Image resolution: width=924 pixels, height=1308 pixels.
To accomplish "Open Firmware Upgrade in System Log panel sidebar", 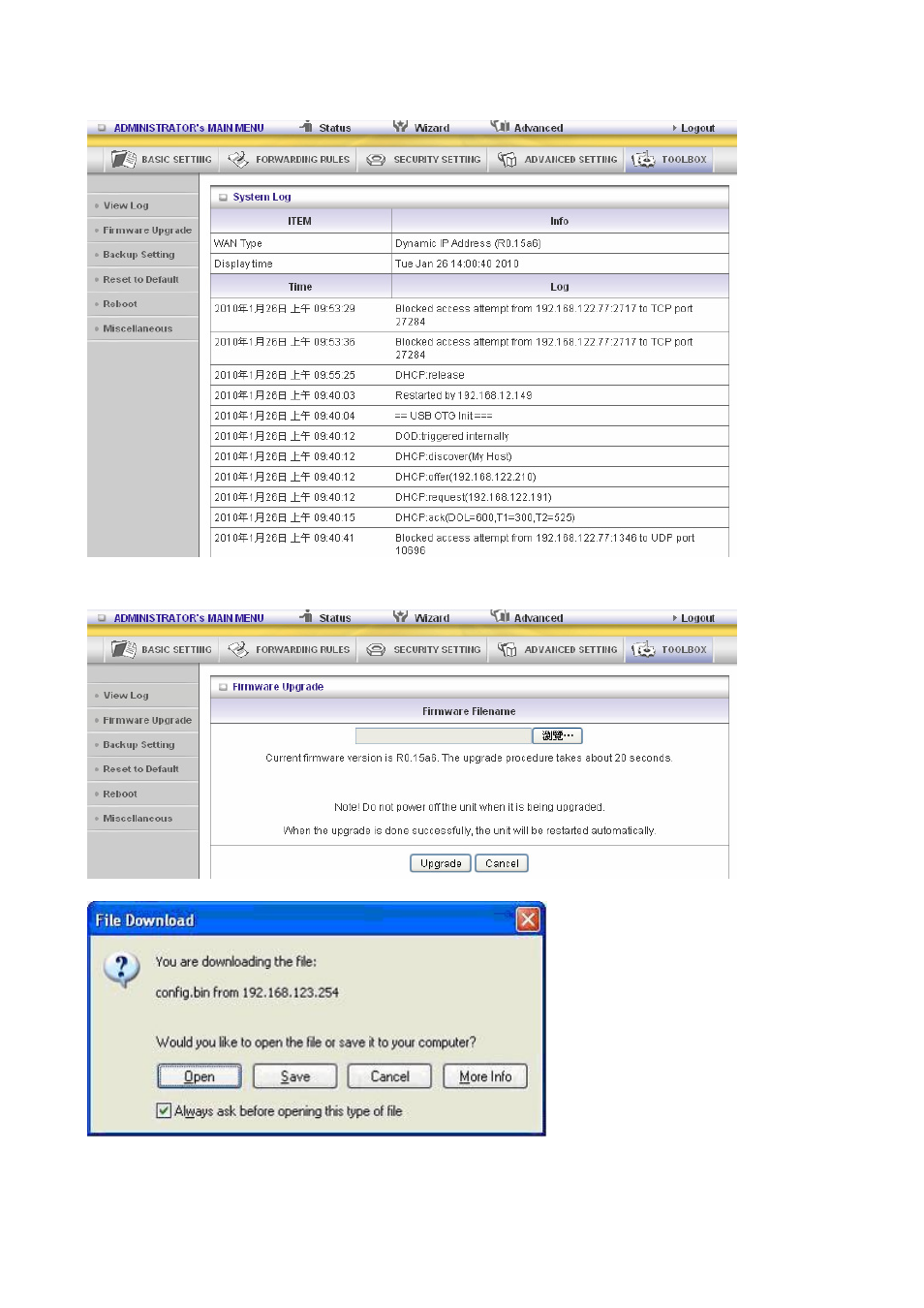I will pos(147,231).
